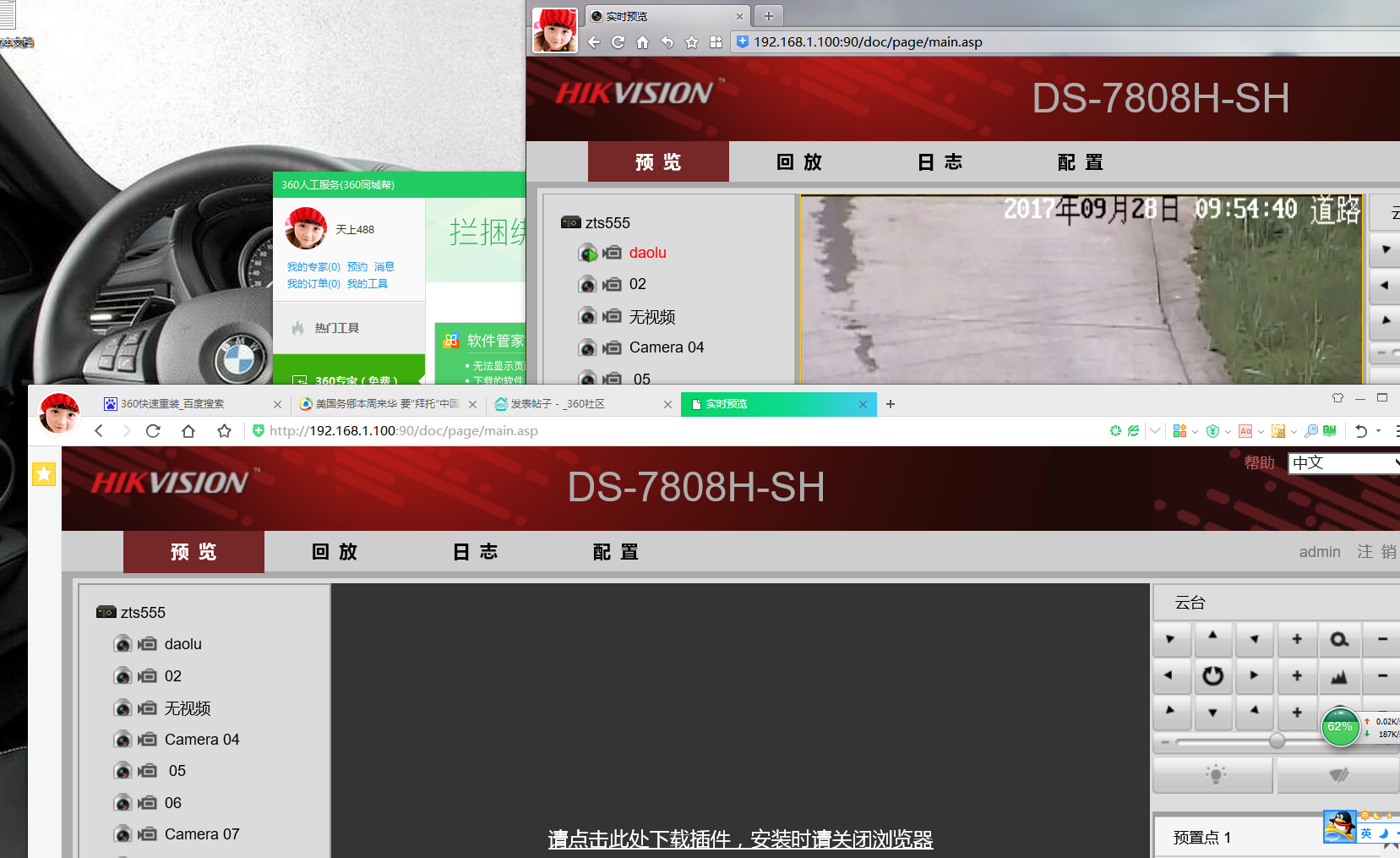Click focus minus button beside mountain icon
Image resolution: width=1400 pixels, height=858 pixels.
pyautogui.click(x=1382, y=675)
